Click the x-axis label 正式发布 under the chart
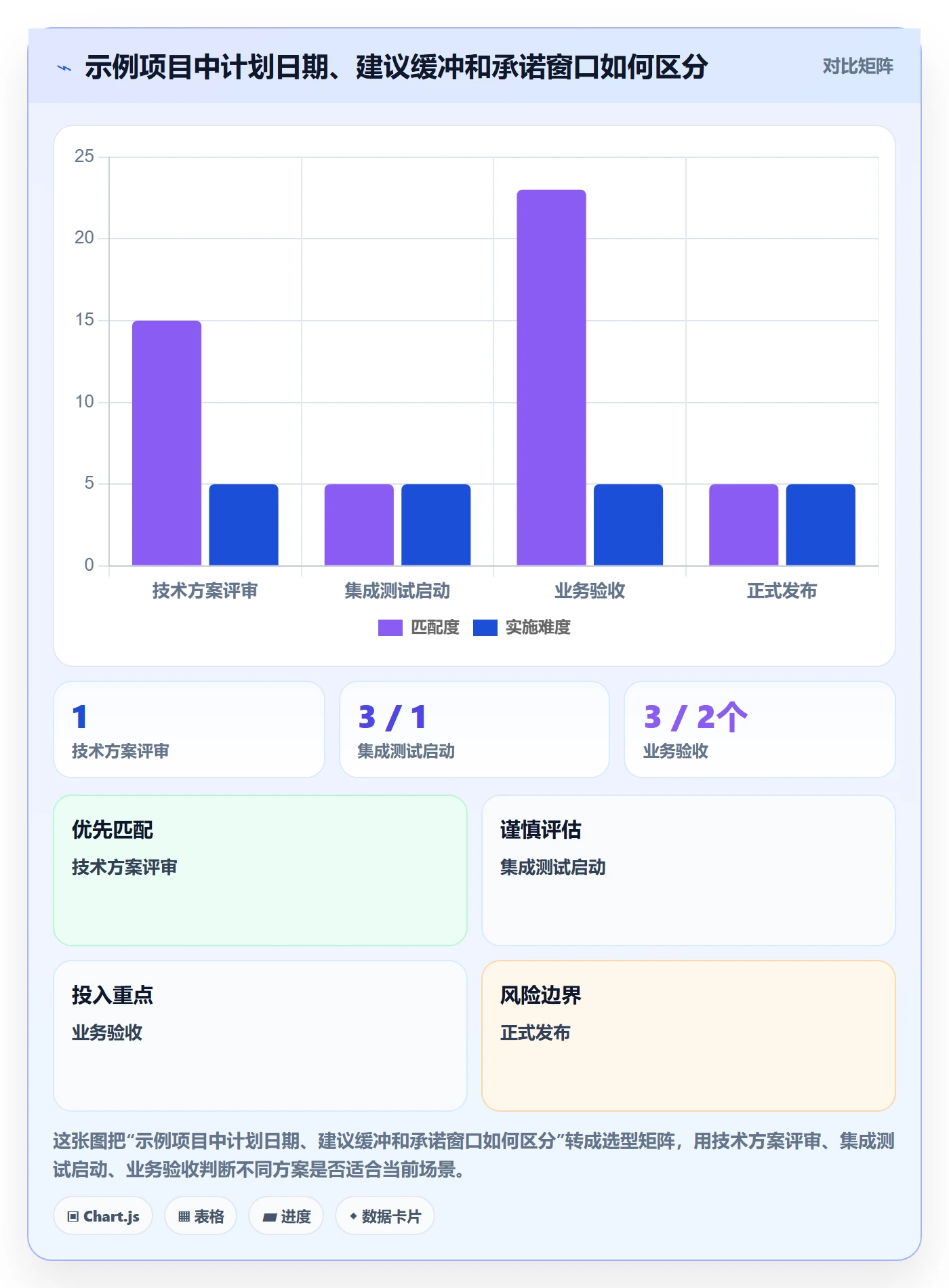Image resolution: width=949 pixels, height=1288 pixels. pyautogui.click(x=782, y=591)
